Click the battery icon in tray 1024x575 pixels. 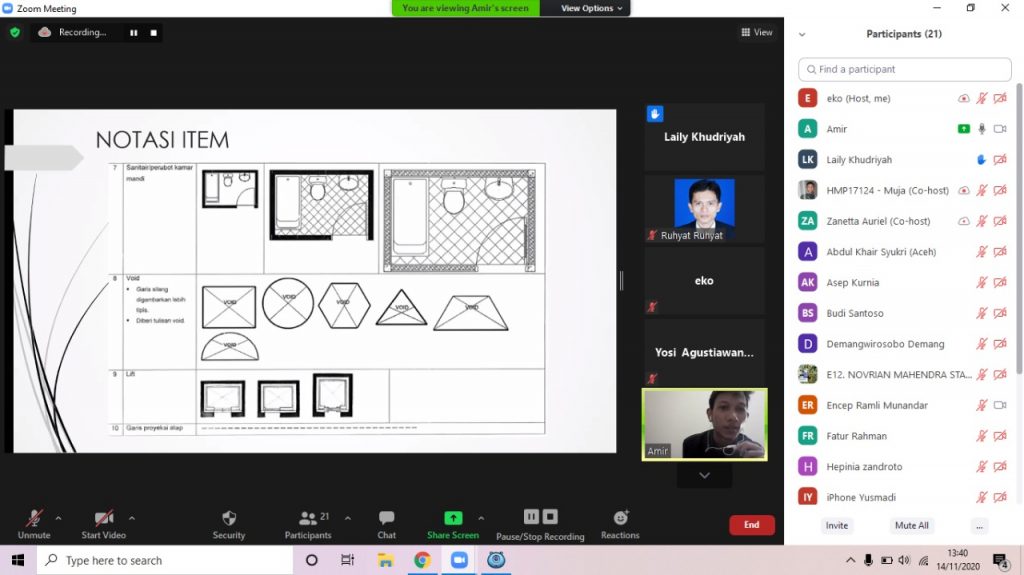click(x=886, y=560)
